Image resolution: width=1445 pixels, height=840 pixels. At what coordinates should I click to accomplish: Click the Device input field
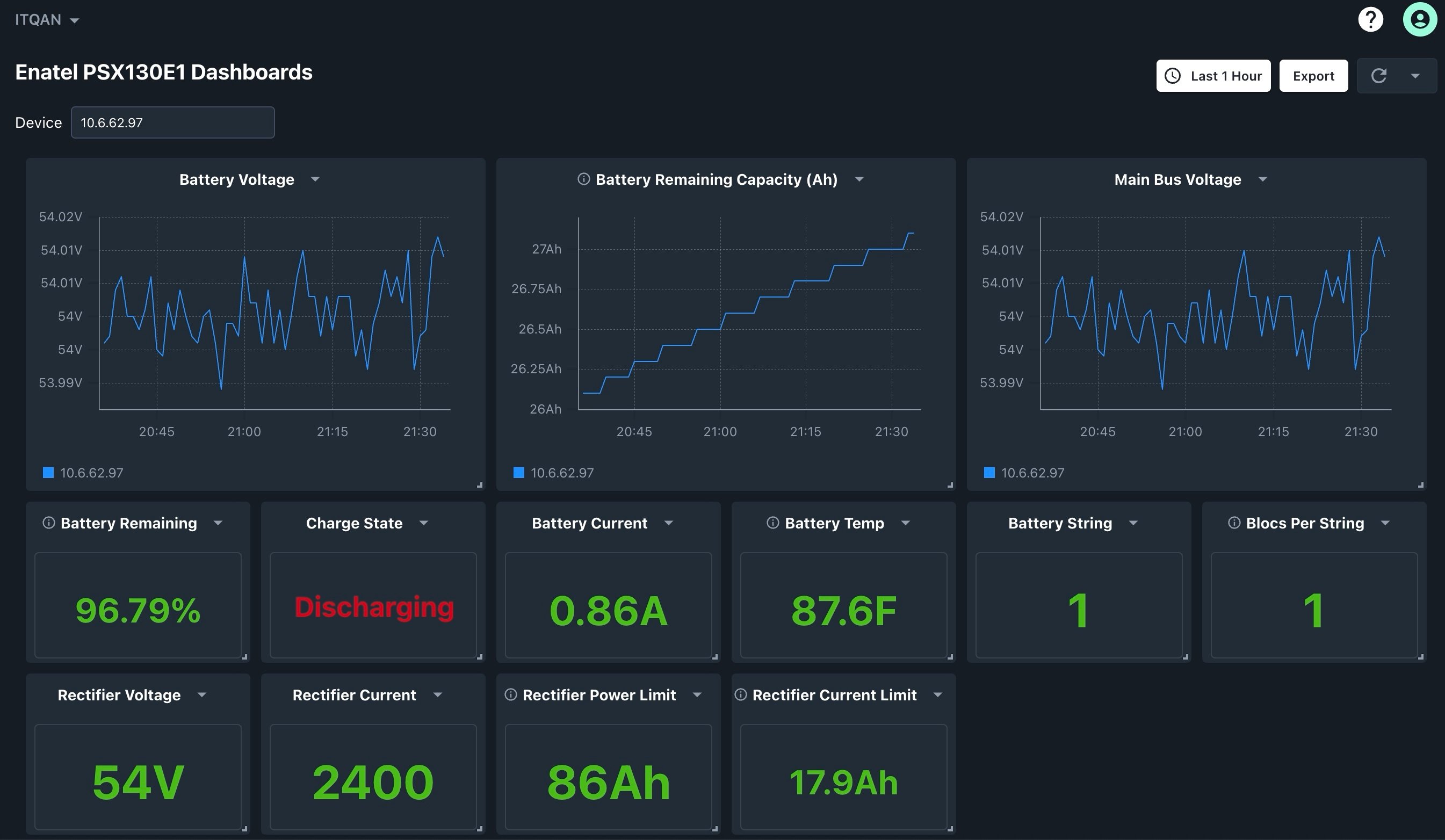[172, 122]
